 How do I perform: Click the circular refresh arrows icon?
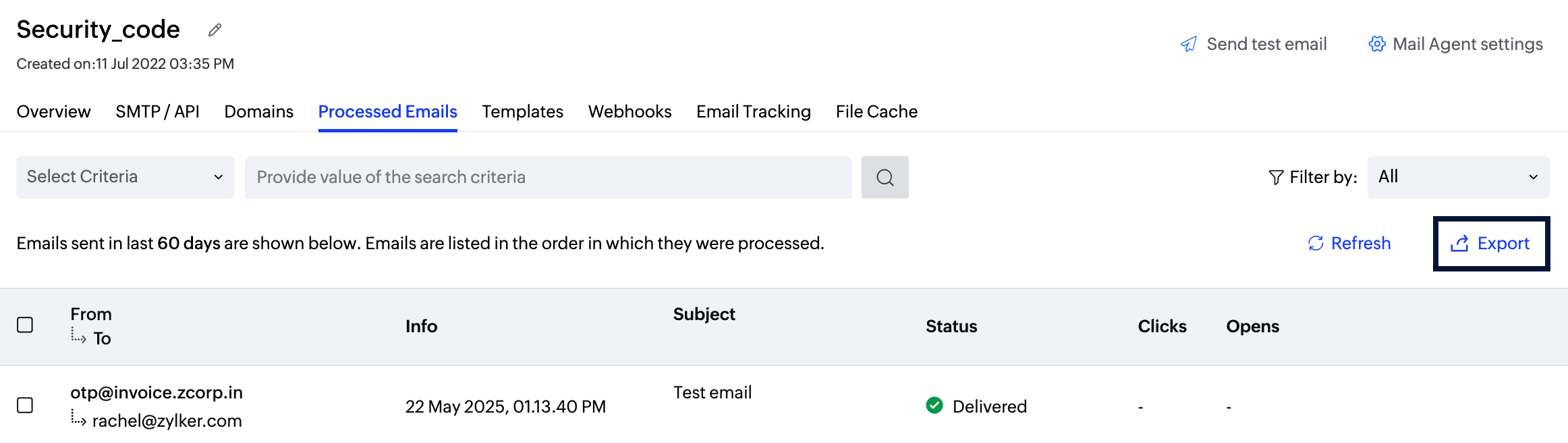(1316, 243)
